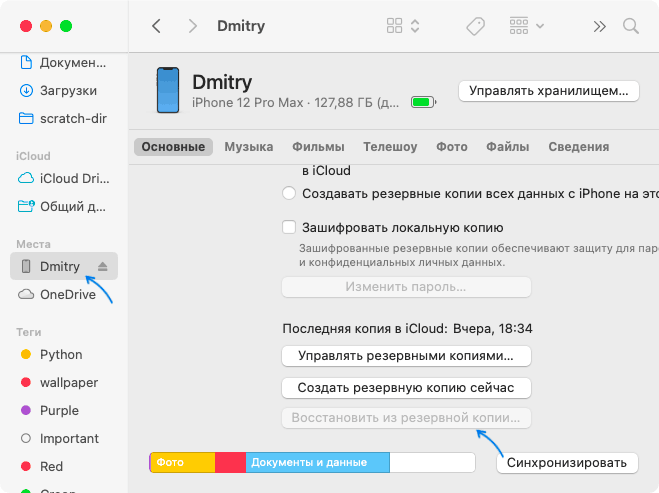
Task: Switch to Фото tab
Action: (x=452, y=147)
